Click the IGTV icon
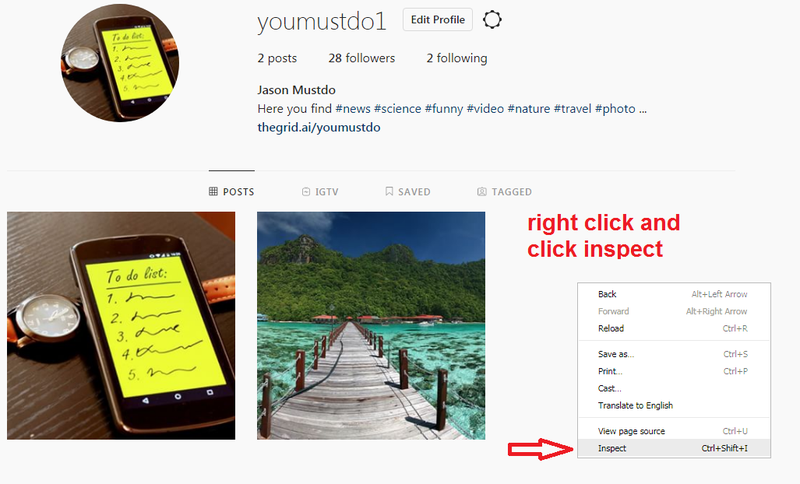This screenshot has height=484, width=800. pos(306,192)
